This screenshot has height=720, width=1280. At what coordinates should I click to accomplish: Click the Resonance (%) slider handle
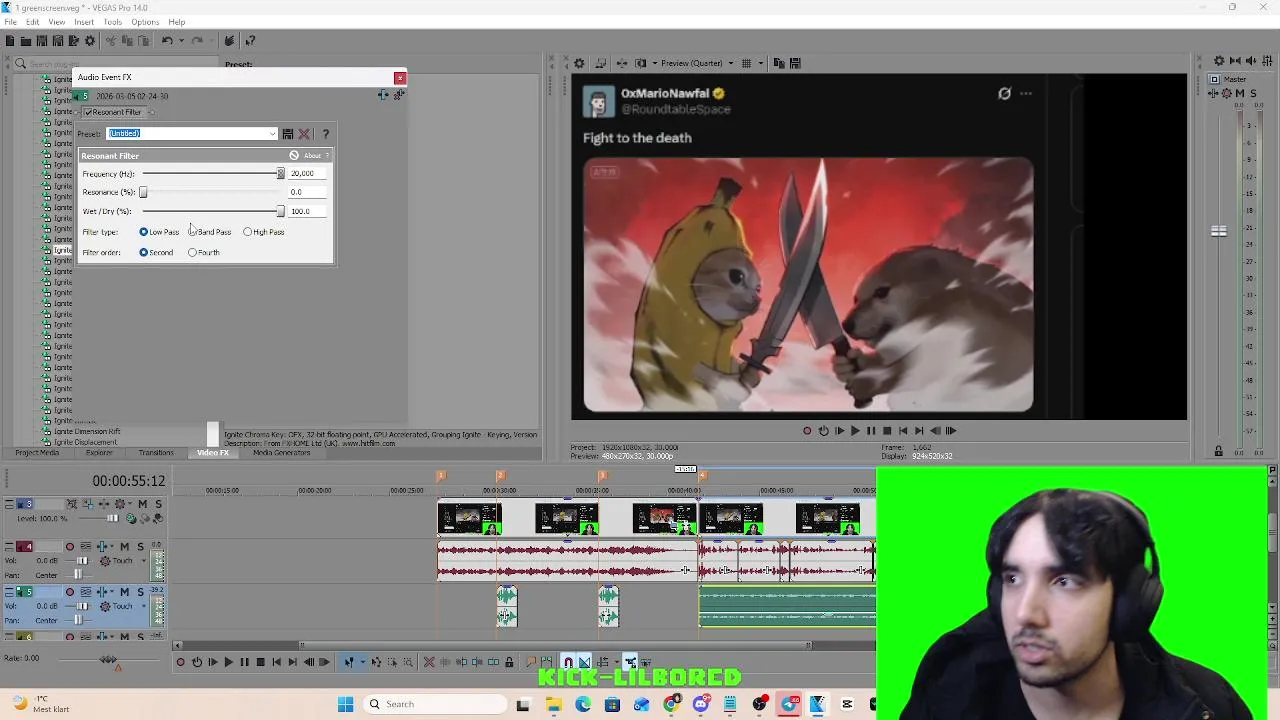[143, 192]
